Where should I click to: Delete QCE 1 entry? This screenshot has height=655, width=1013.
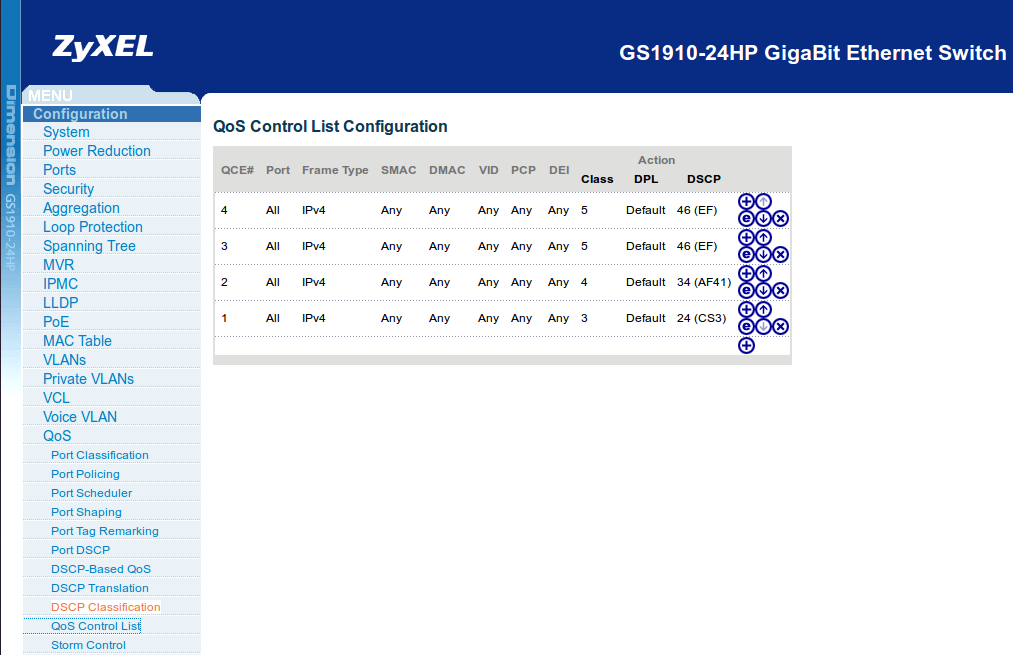780,327
